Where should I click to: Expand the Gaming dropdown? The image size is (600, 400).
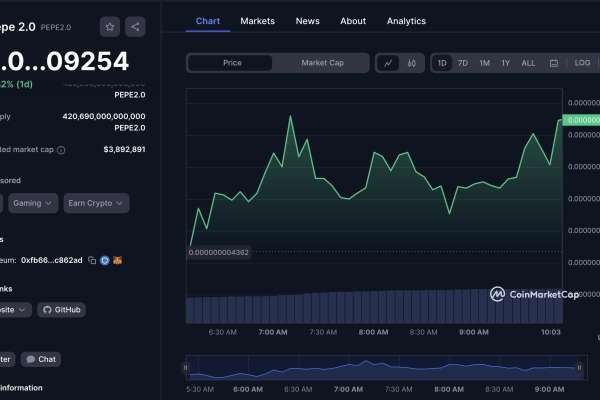click(x=33, y=203)
